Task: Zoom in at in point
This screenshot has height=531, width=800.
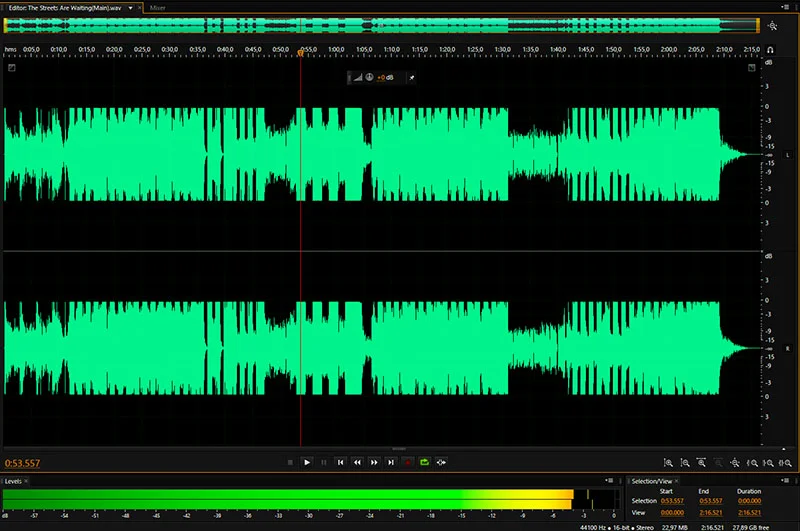Action: 752,463
